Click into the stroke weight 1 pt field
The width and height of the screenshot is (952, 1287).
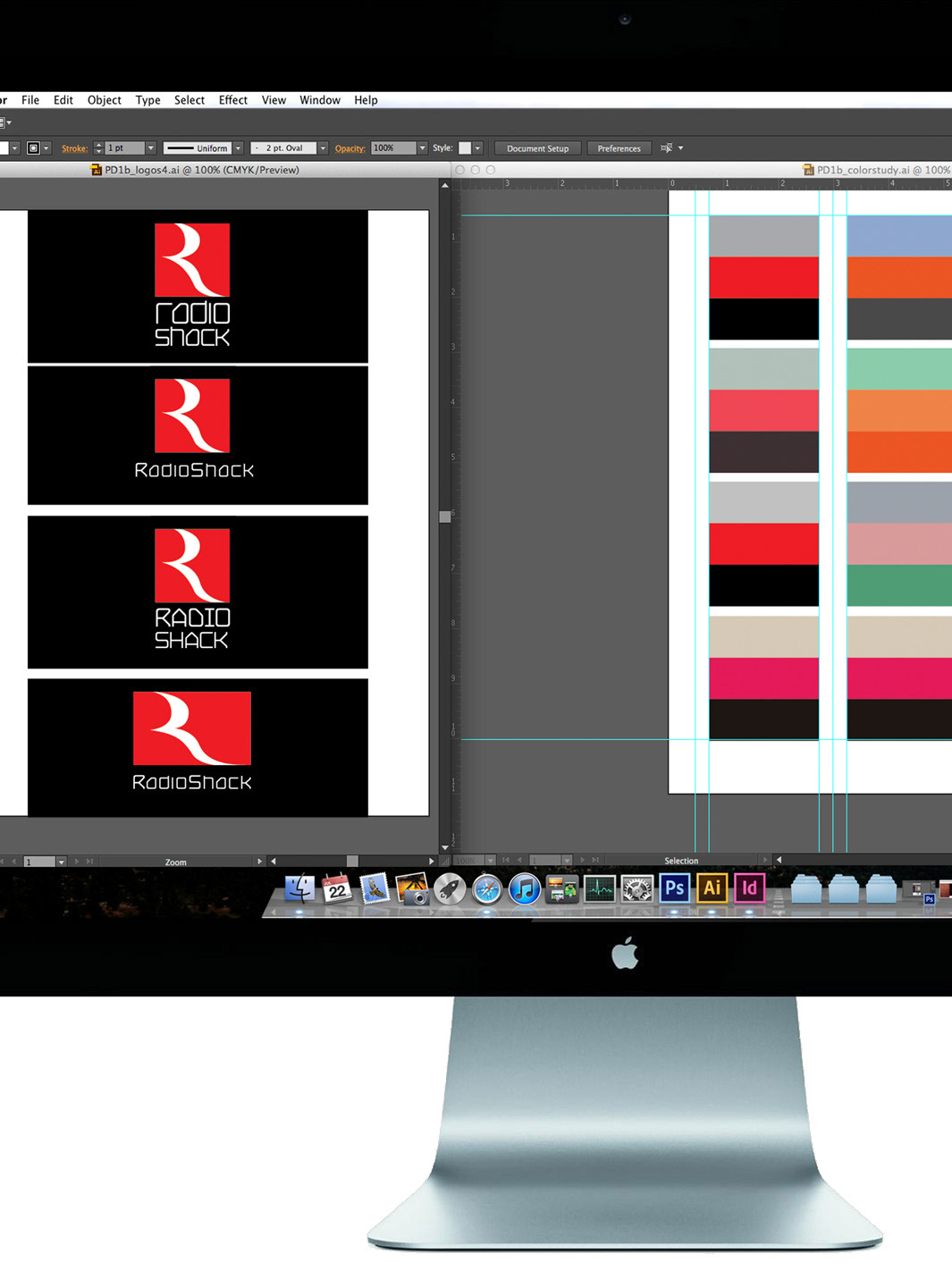click(124, 148)
